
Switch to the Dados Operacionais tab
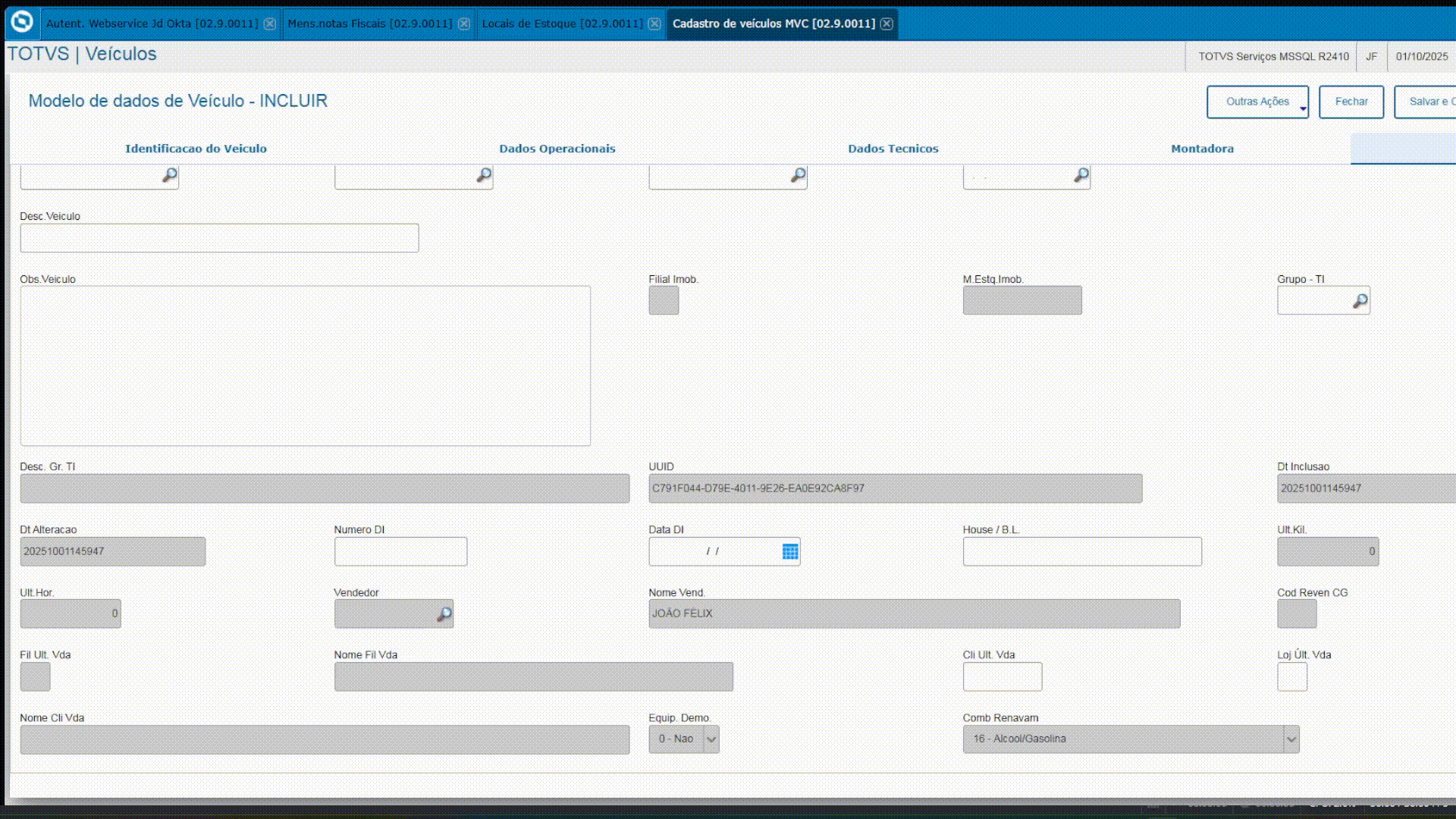(x=557, y=149)
